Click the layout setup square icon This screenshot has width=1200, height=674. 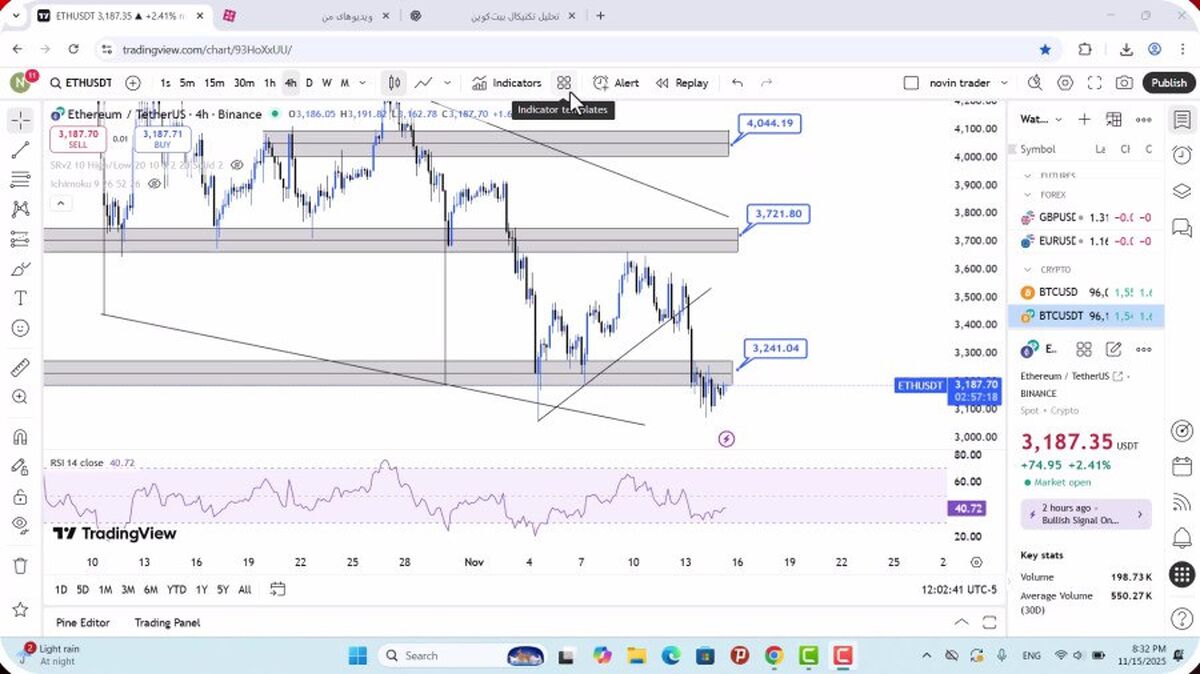click(x=910, y=83)
